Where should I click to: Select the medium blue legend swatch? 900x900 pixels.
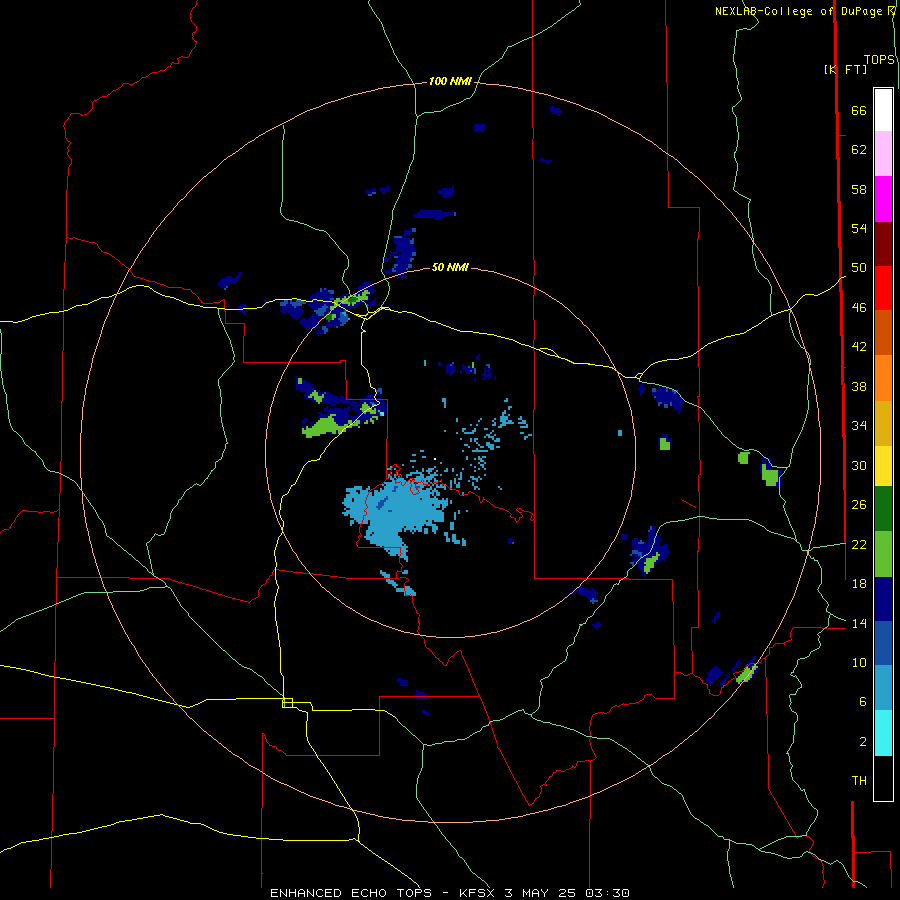(x=883, y=643)
